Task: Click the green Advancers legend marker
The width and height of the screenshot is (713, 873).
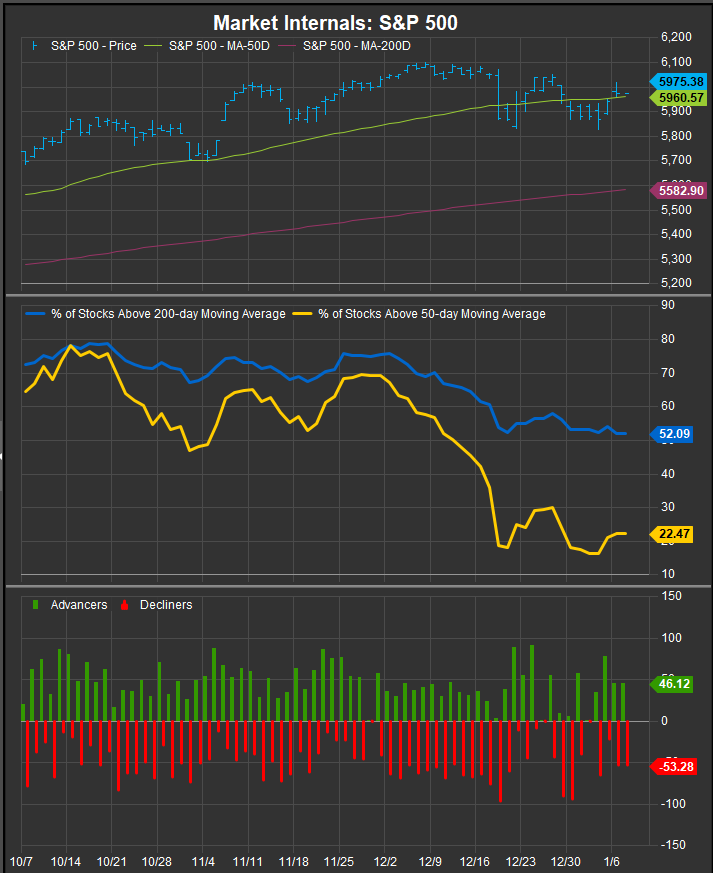Action: click(x=36, y=605)
